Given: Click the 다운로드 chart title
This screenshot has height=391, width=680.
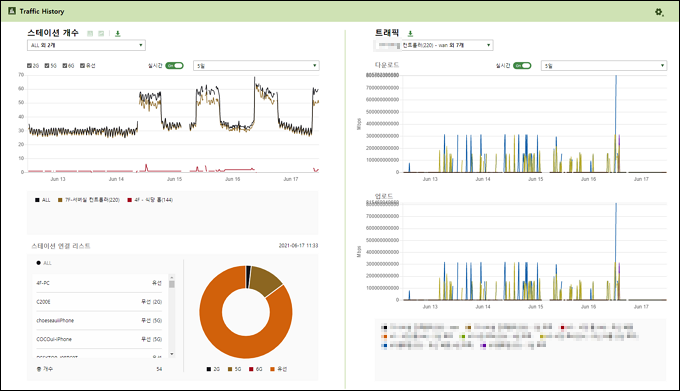Looking at the screenshot, I should pyautogui.click(x=387, y=65).
